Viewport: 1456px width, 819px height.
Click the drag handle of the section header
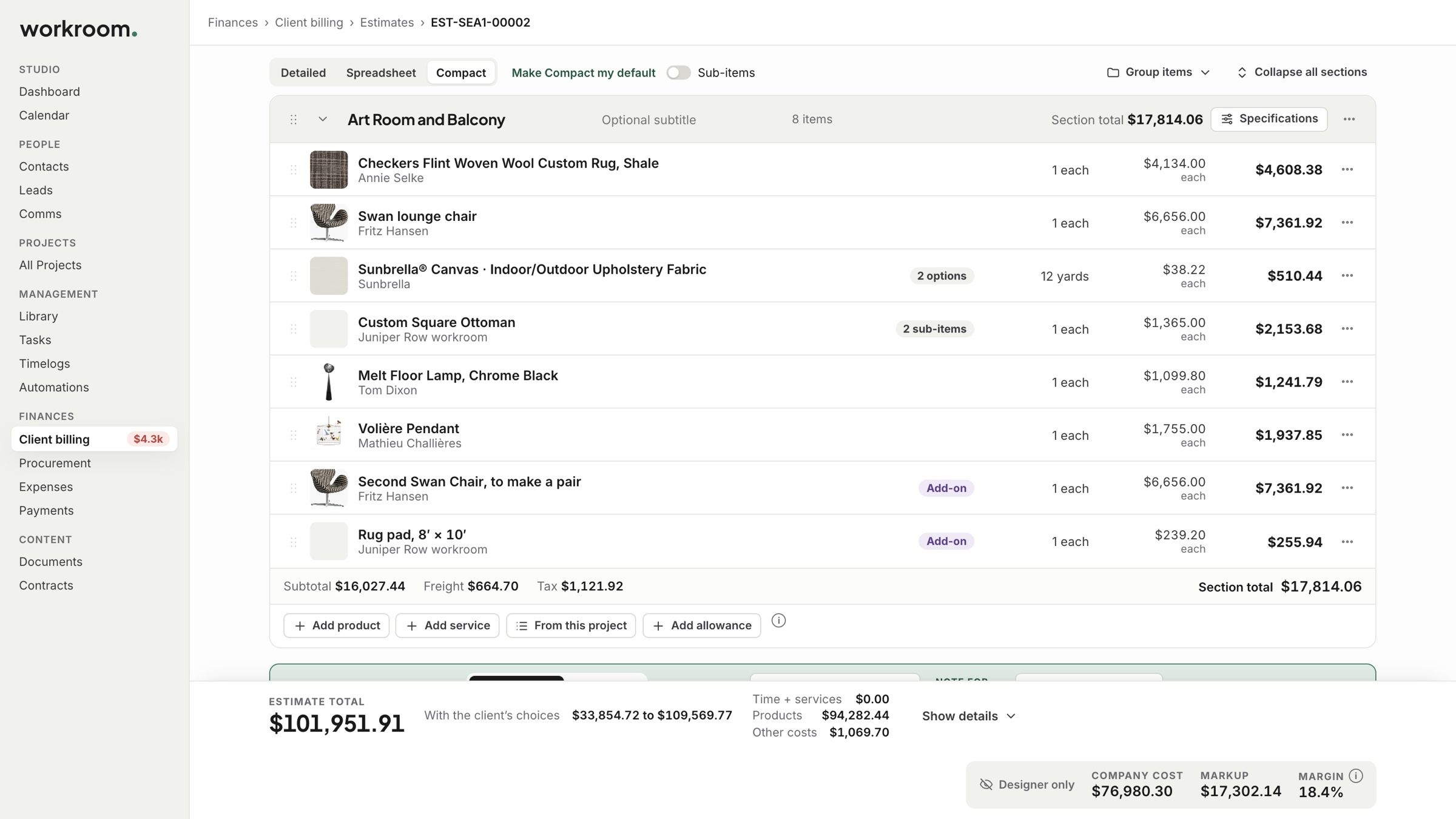tap(294, 120)
